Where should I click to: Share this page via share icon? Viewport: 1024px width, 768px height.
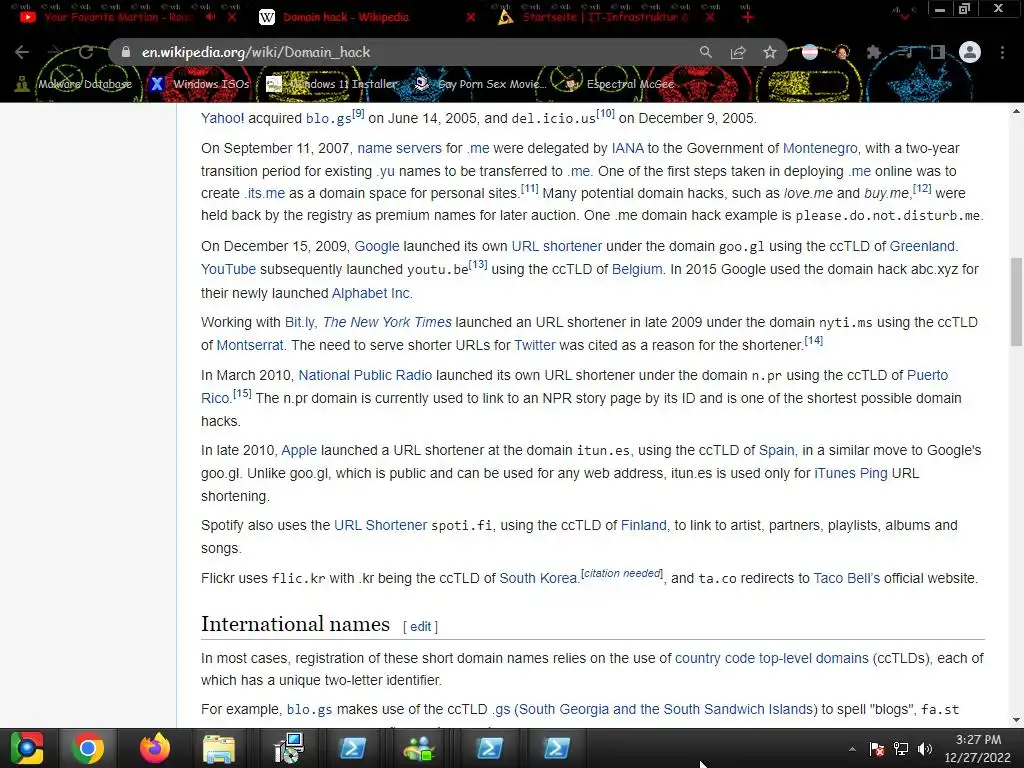(x=738, y=52)
